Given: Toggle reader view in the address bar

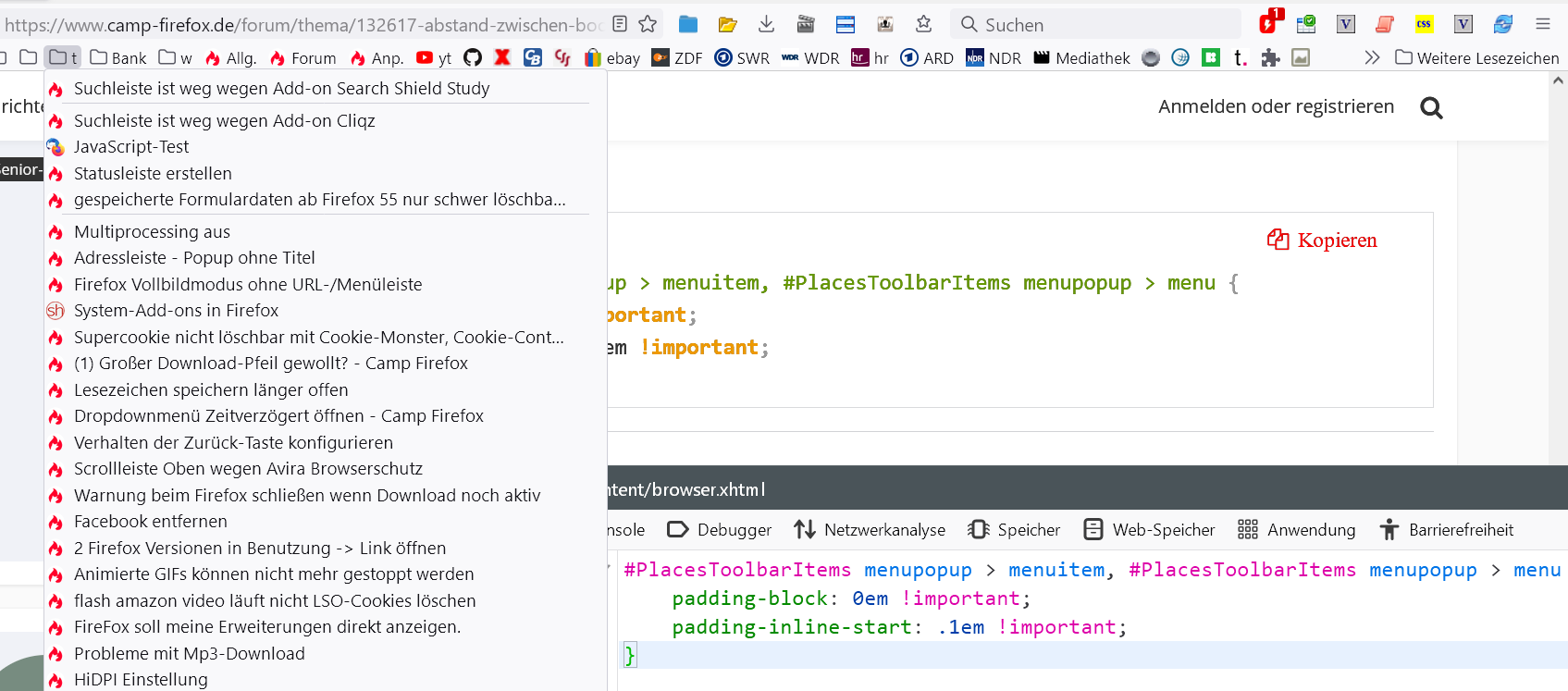Looking at the screenshot, I should (620, 24).
